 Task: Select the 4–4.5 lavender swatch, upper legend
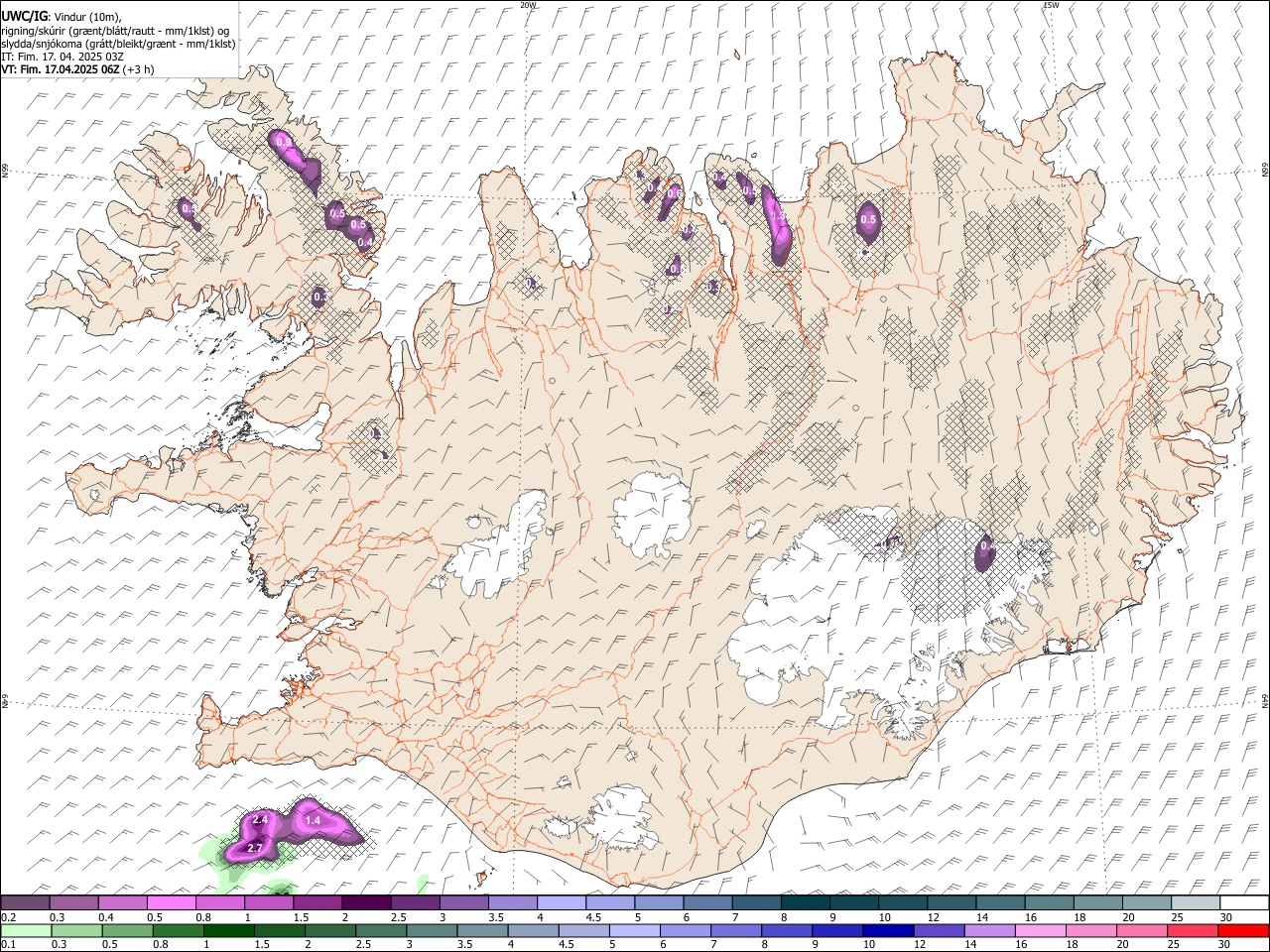click(x=562, y=902)
